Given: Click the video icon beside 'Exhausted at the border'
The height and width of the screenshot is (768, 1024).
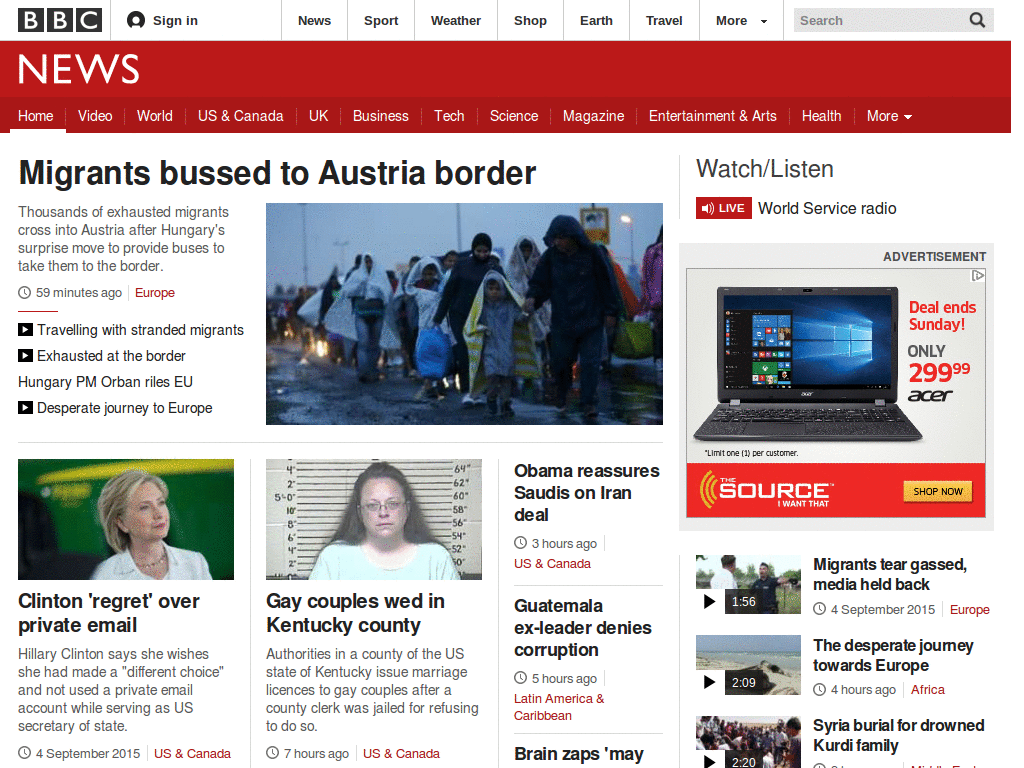Looking at the screenshot, I should [x=23, y=356].
